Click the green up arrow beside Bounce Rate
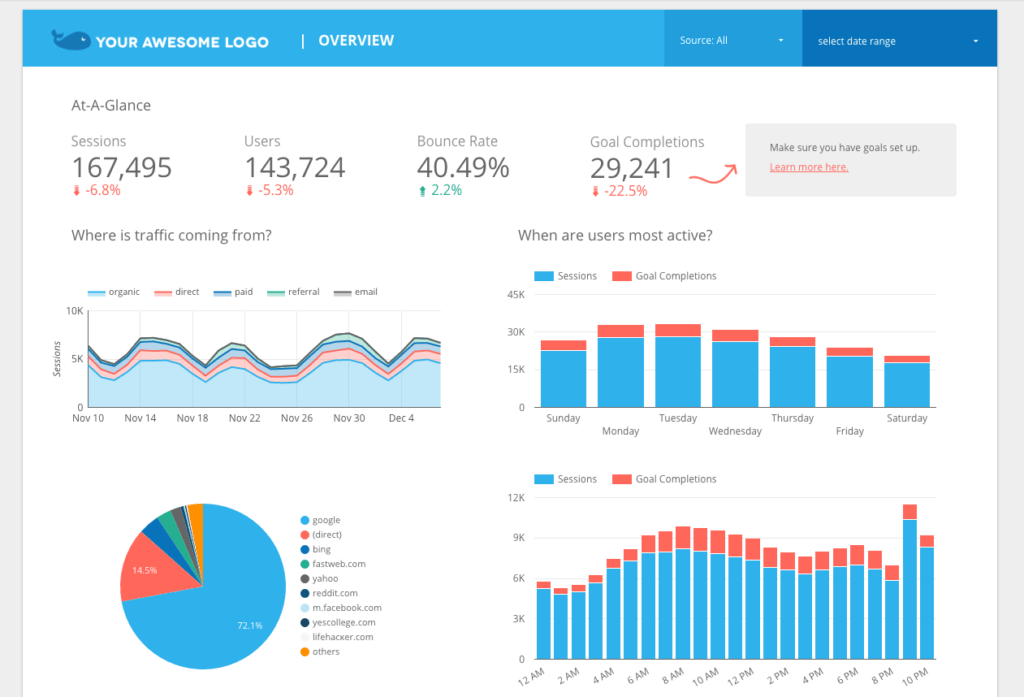Screen dimensions: 1024x697 [x=422, y=188]
